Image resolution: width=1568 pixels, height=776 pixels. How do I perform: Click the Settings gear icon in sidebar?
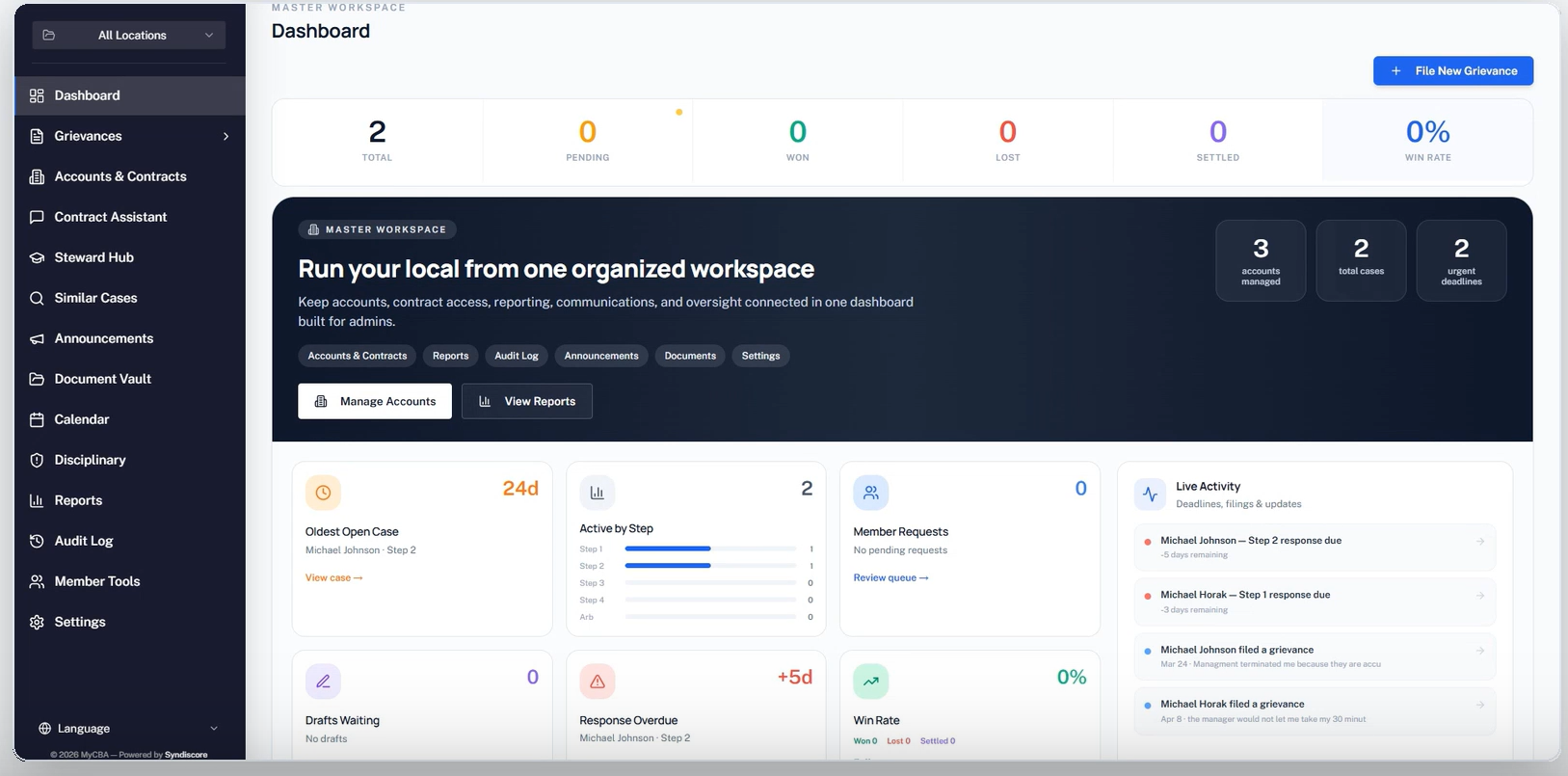37,622
